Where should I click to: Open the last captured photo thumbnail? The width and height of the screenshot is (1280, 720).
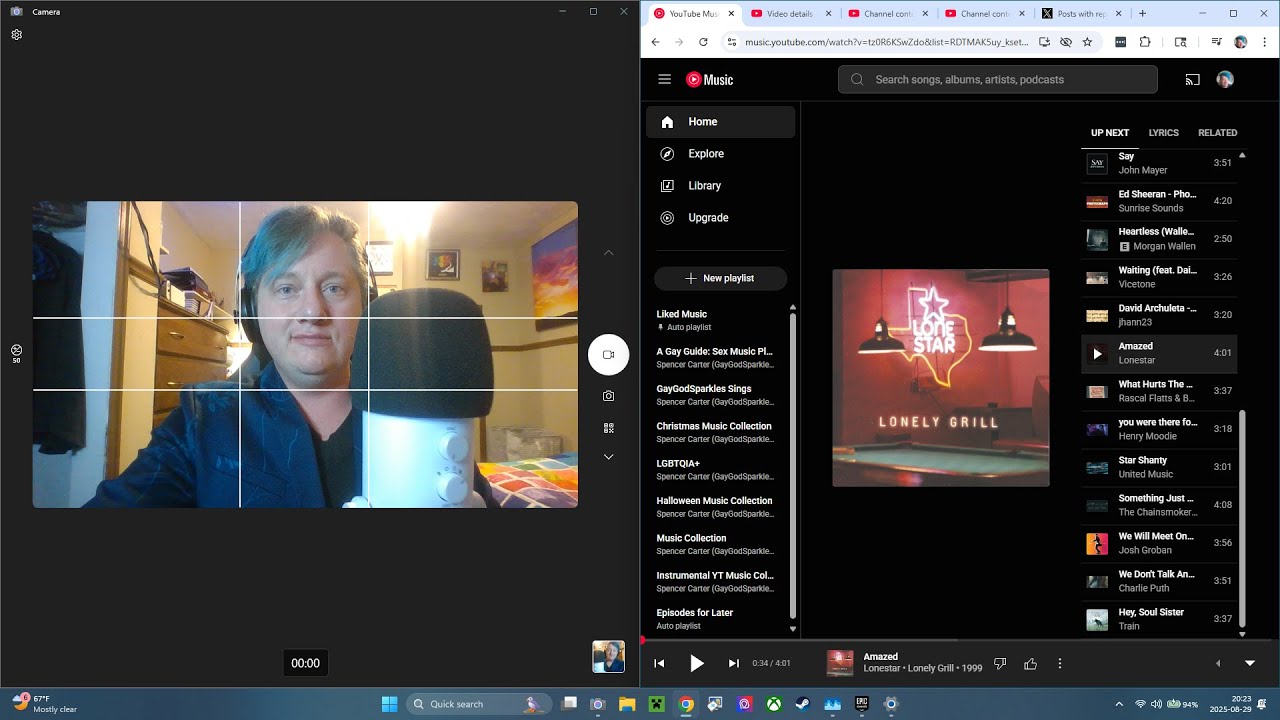[x=608, y=657]
